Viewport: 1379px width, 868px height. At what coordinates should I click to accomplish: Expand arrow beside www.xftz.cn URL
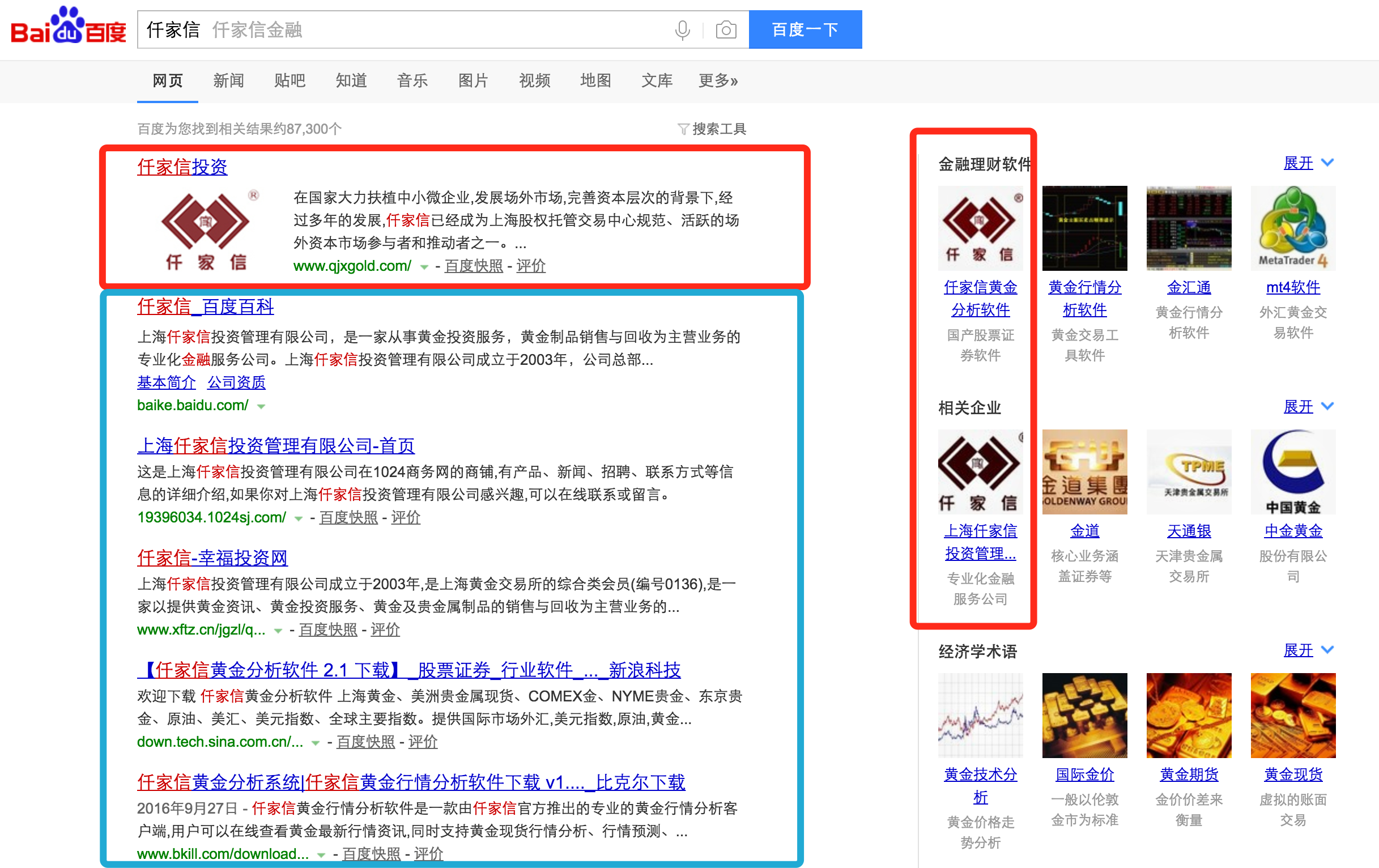[x=278, y=631]
